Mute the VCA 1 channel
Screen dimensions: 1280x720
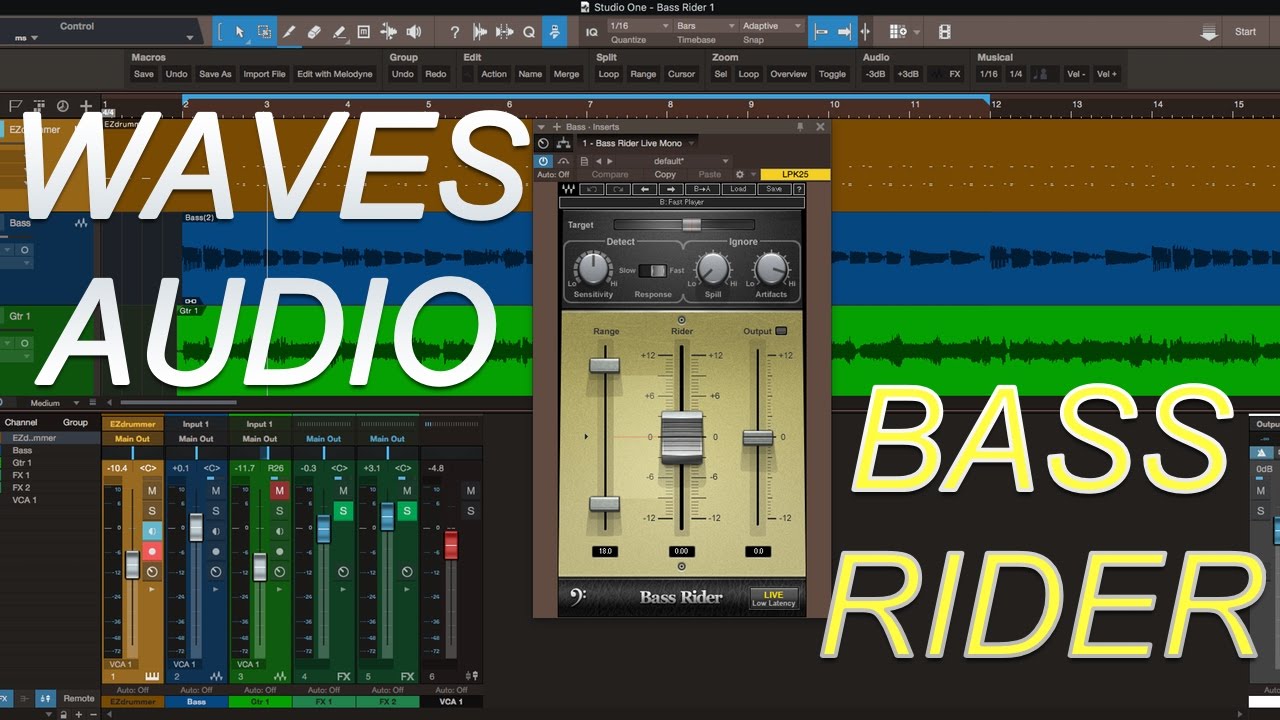[x=470, y=491]
